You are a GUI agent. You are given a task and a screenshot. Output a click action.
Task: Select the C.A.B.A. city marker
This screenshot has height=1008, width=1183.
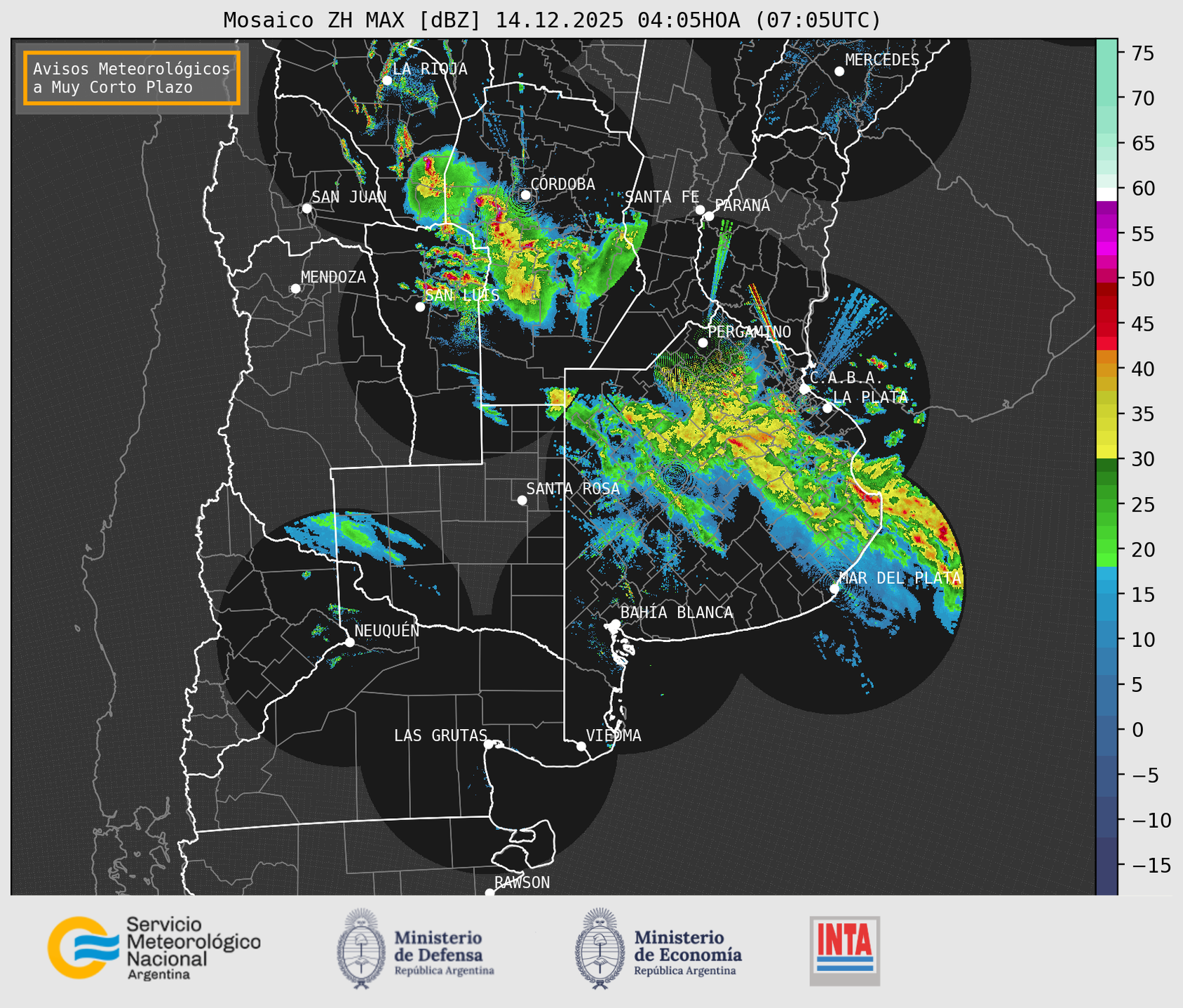805,389
